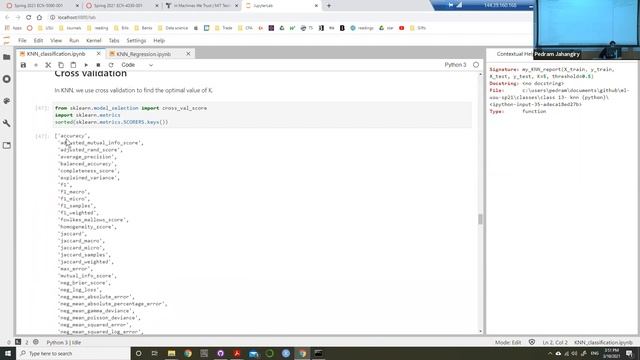The width and height of the screenshot is (640, 360).
Task: Close the KNN_Regression.ipynb tab
Action: tap(188, 54)
